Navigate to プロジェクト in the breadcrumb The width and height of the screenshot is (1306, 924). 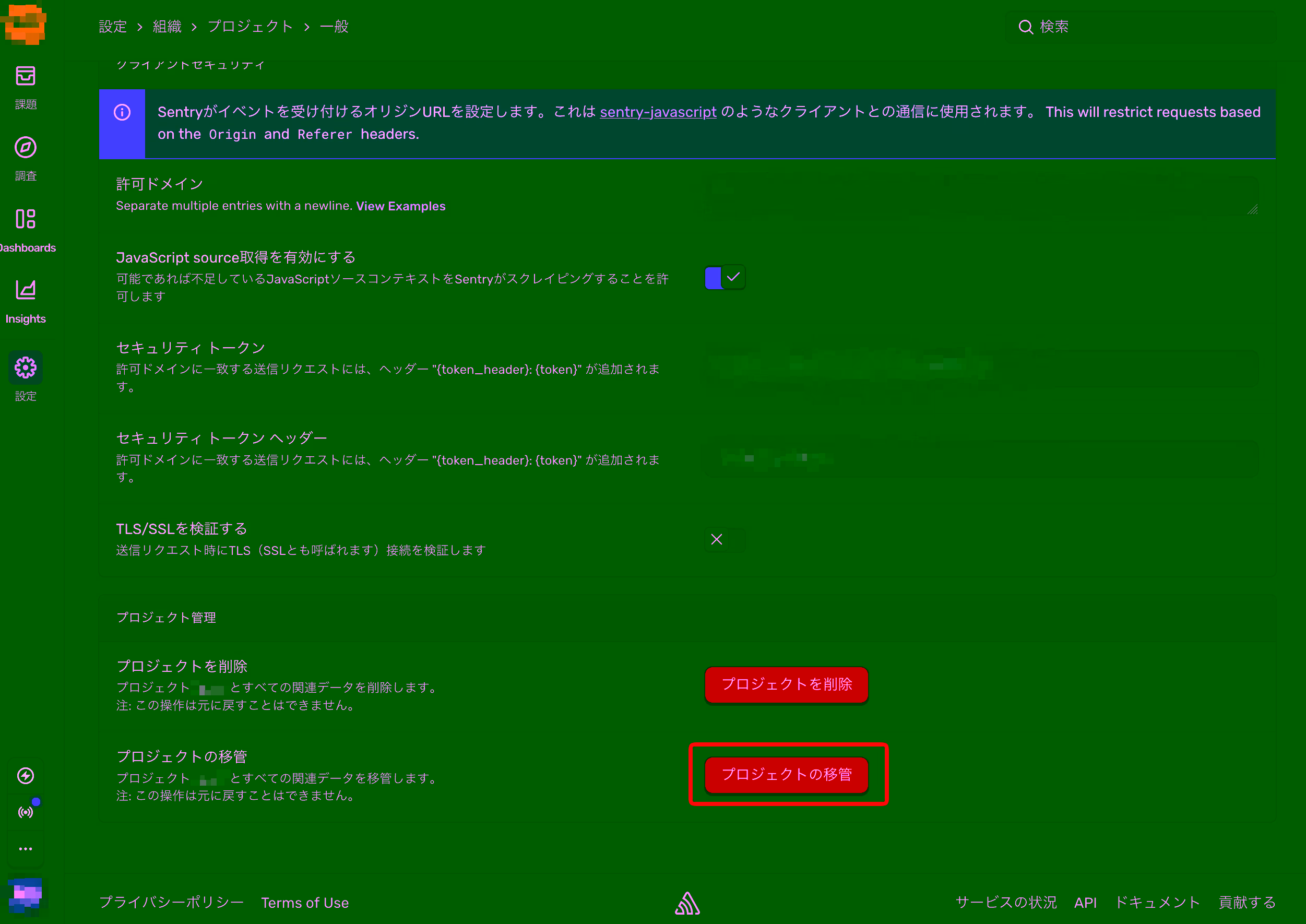[250, 26]
